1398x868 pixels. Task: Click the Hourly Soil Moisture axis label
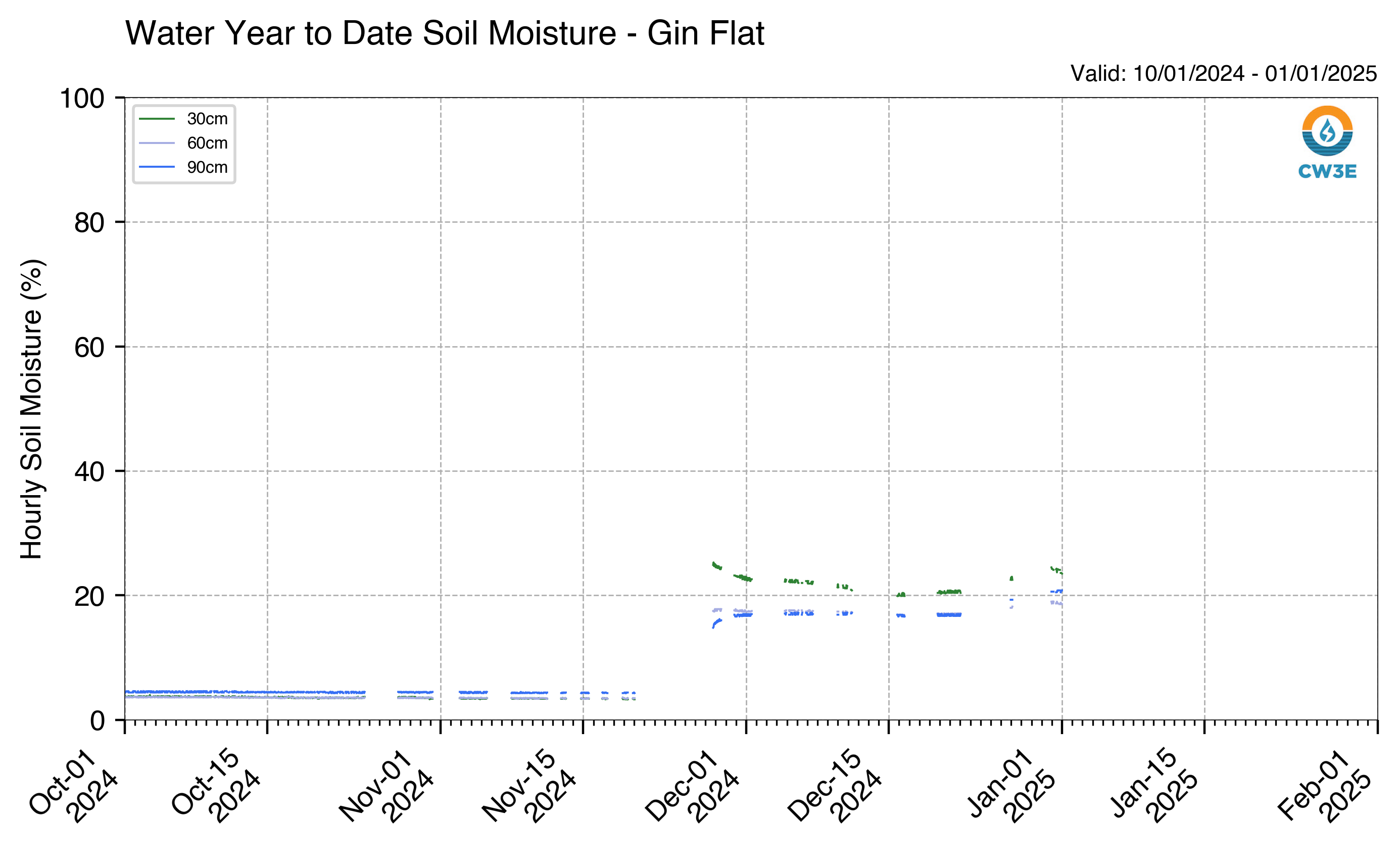[x=31, y=409]
